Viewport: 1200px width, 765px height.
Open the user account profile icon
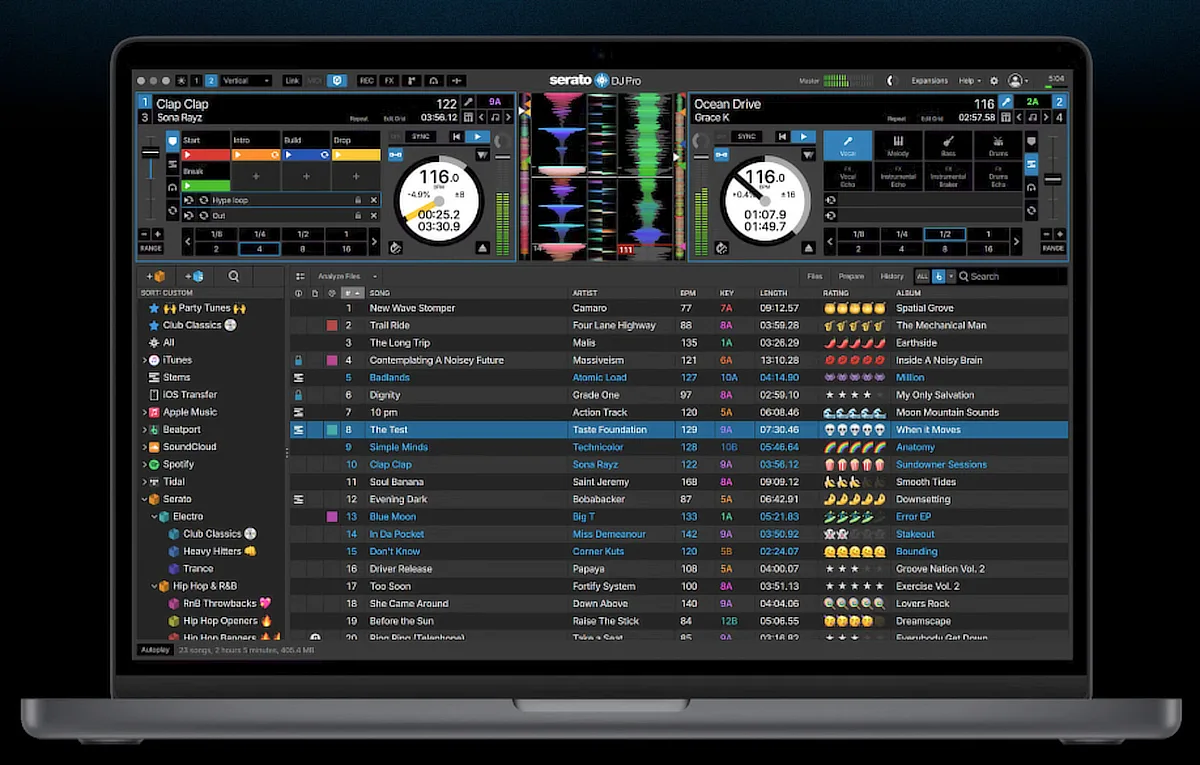click(1015, 80)
